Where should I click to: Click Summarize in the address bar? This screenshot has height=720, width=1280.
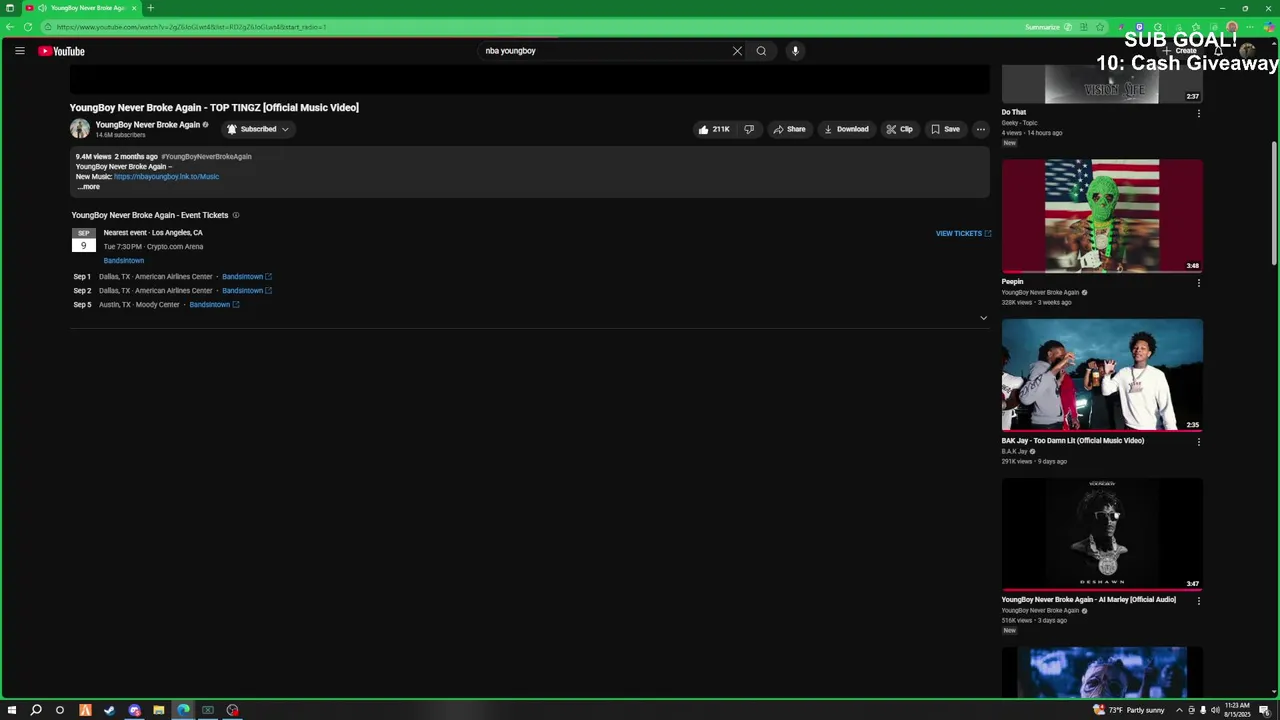click(x=1048, y=27)
